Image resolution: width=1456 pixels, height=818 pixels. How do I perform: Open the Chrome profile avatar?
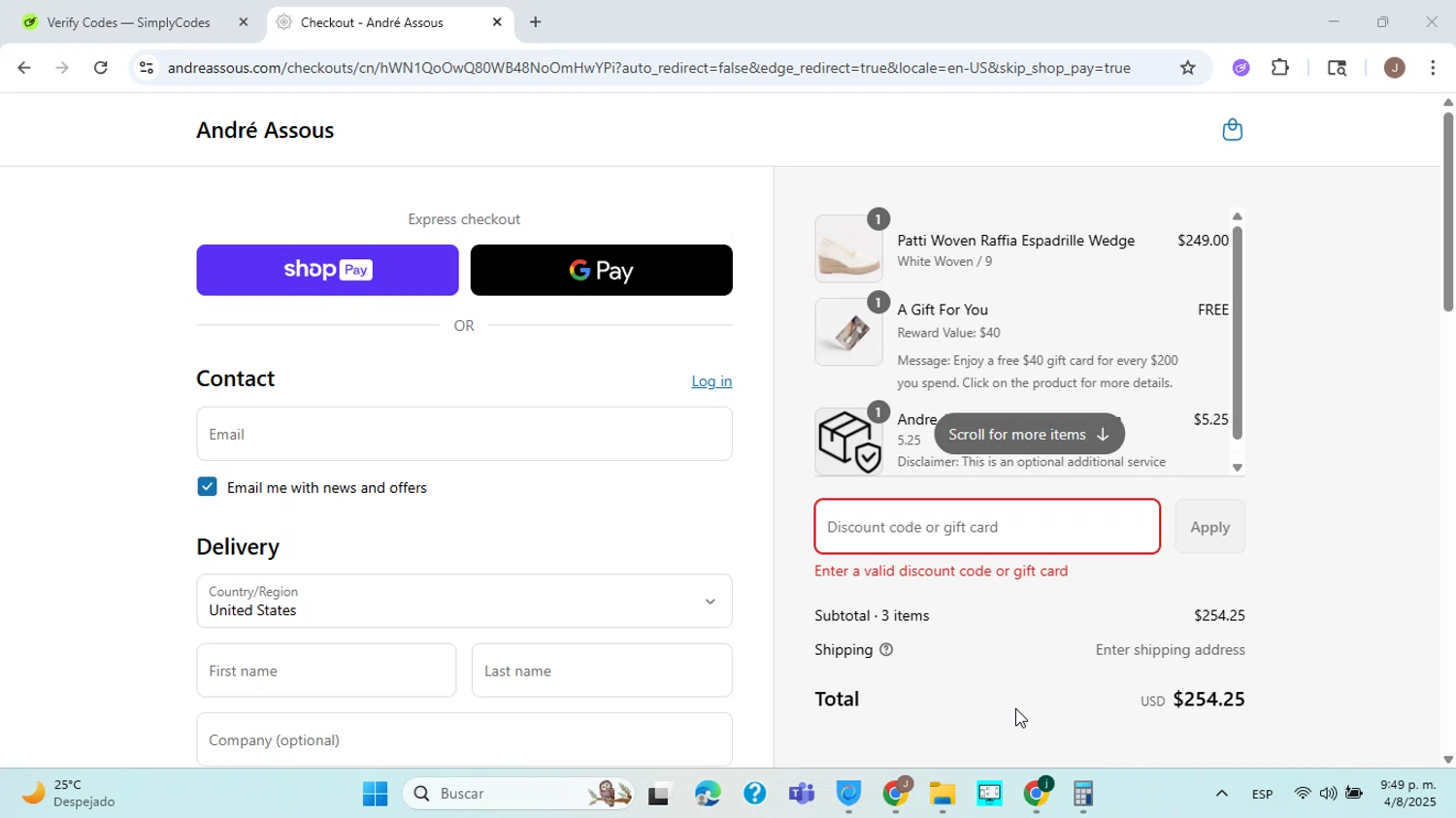[1394, 68]
